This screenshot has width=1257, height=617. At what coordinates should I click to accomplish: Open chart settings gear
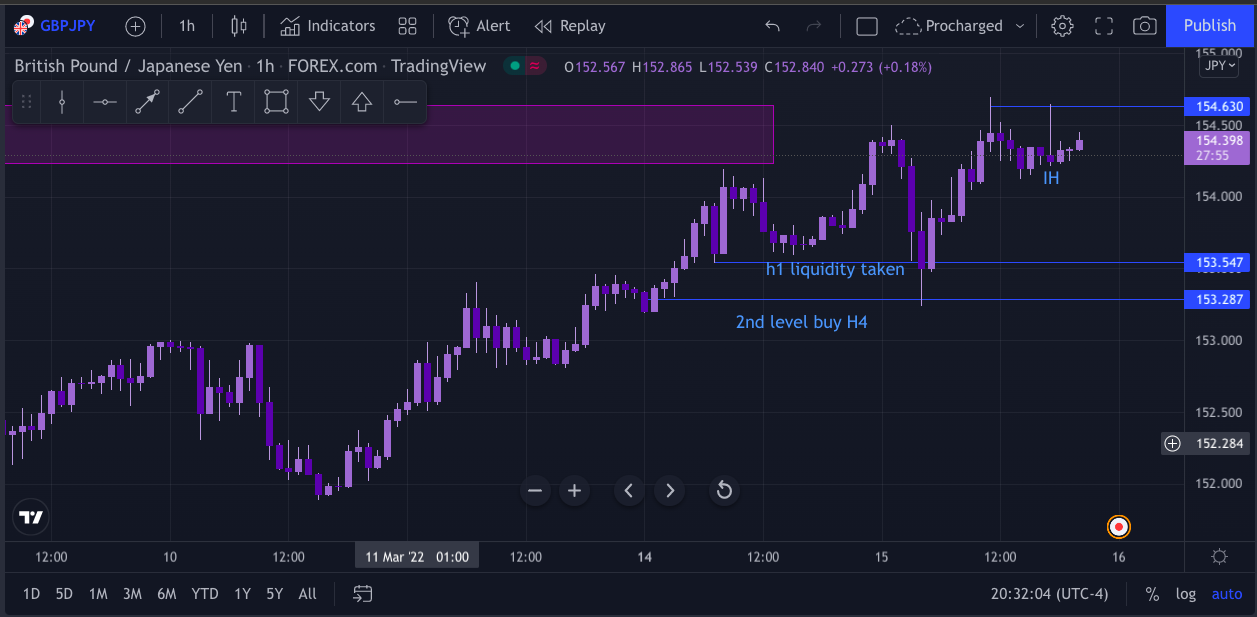(x=1063, y=26)
